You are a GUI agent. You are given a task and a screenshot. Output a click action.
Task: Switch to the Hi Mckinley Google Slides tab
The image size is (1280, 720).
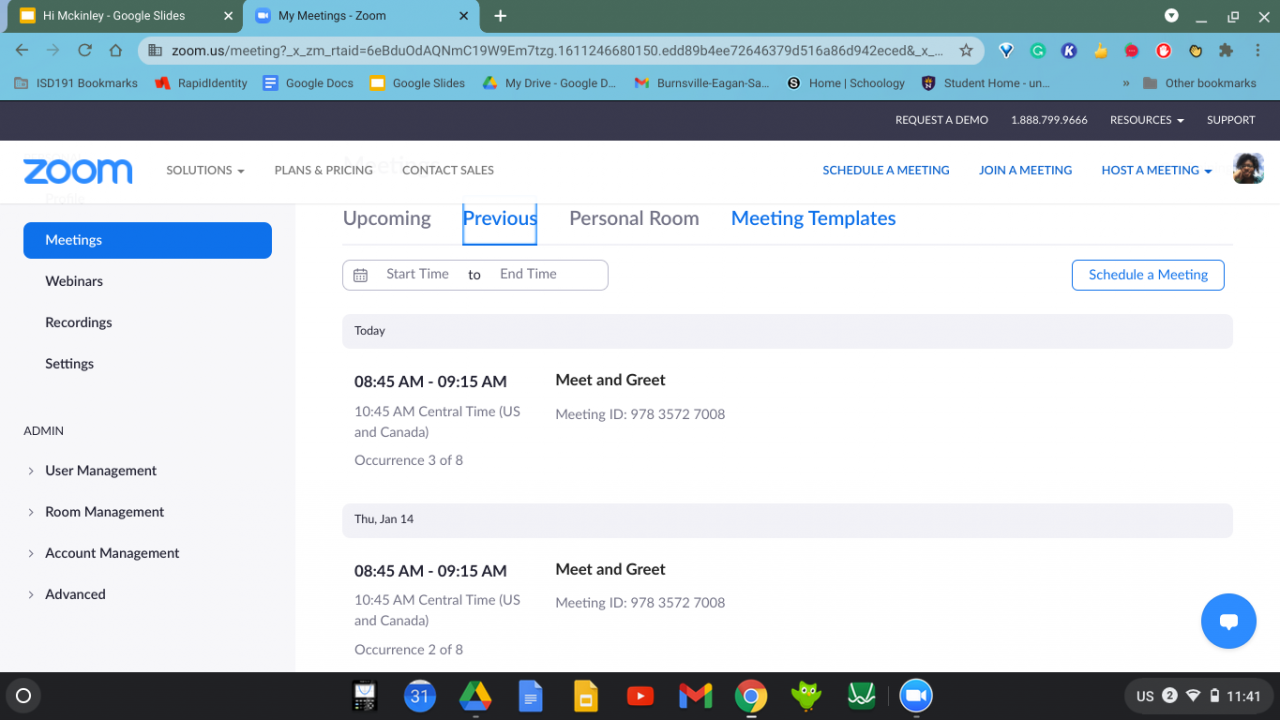click(122, 16)
